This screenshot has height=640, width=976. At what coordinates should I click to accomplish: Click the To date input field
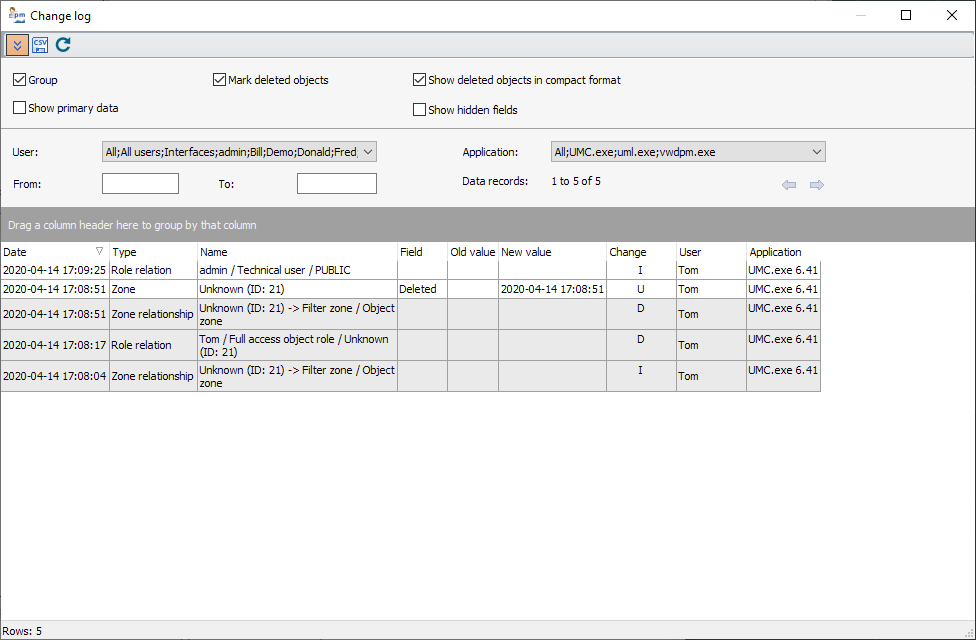[336, 184]
